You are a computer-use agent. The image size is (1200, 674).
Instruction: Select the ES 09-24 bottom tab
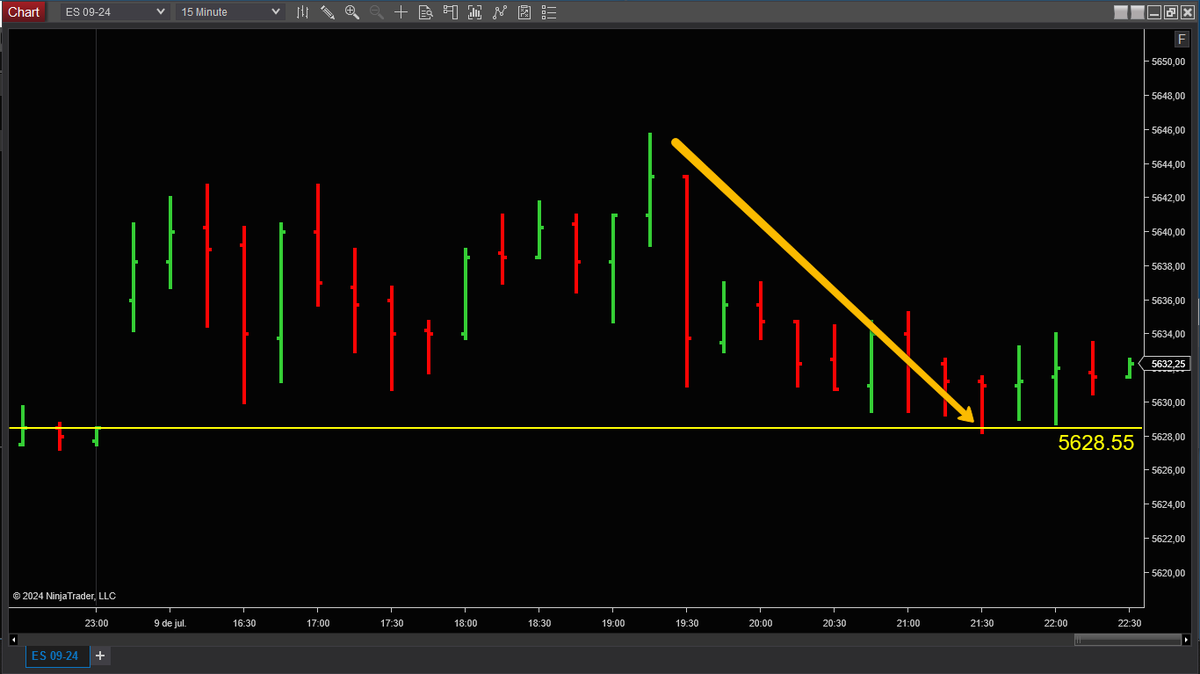tap(58, 656)
